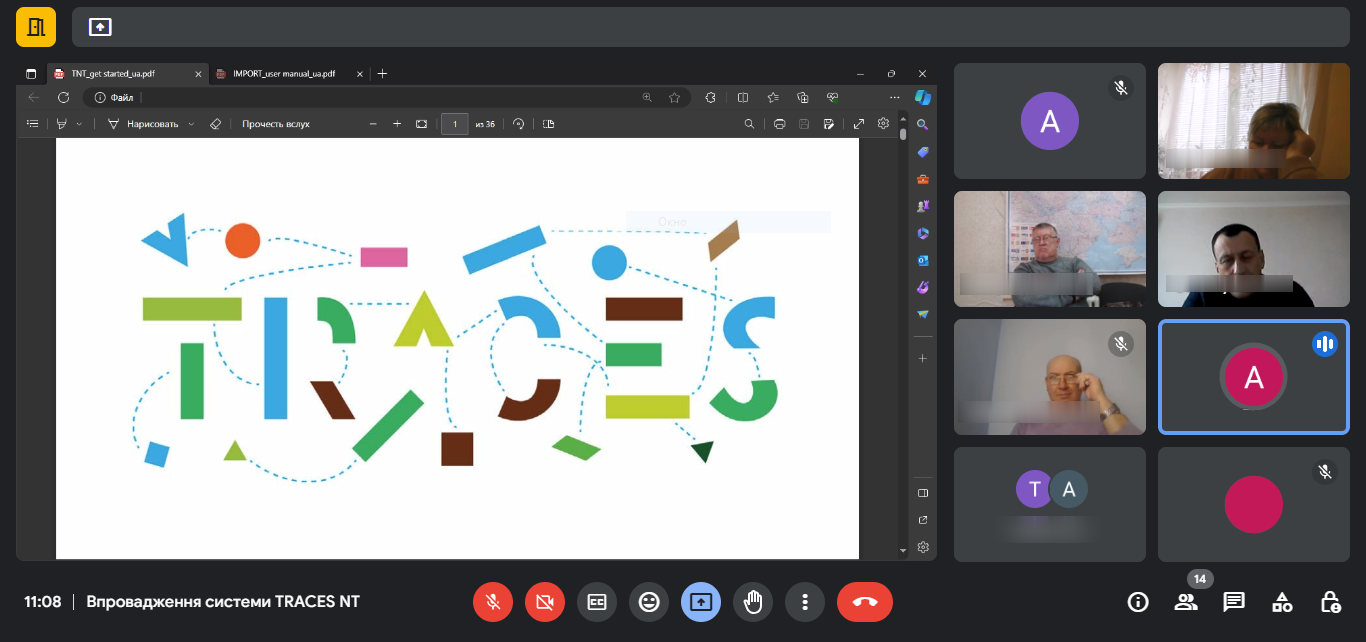1366x642 pixels.
Task: Select the participant tile with purple avatar A
Action: [1050, 121]
